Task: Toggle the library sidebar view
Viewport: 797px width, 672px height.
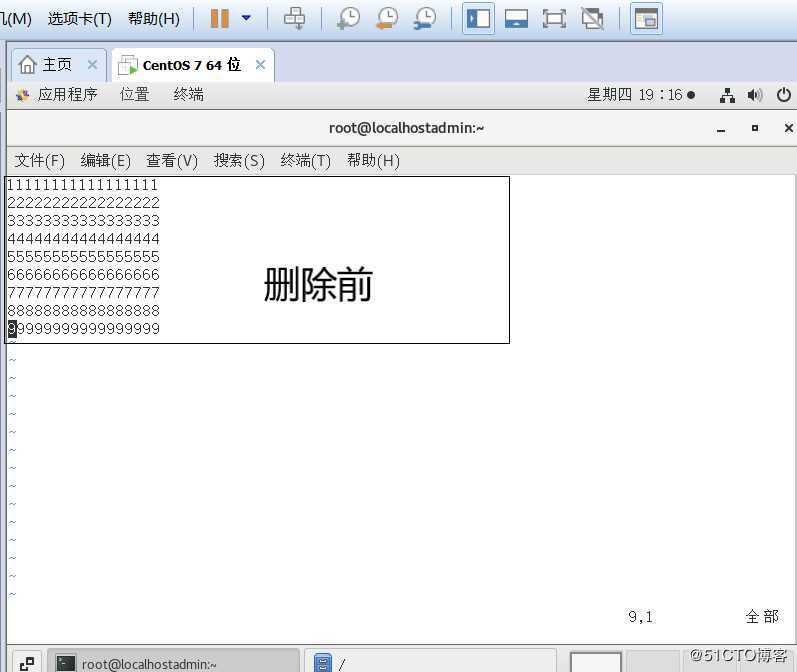Action: pyautogui.click(x=478, y=19)
